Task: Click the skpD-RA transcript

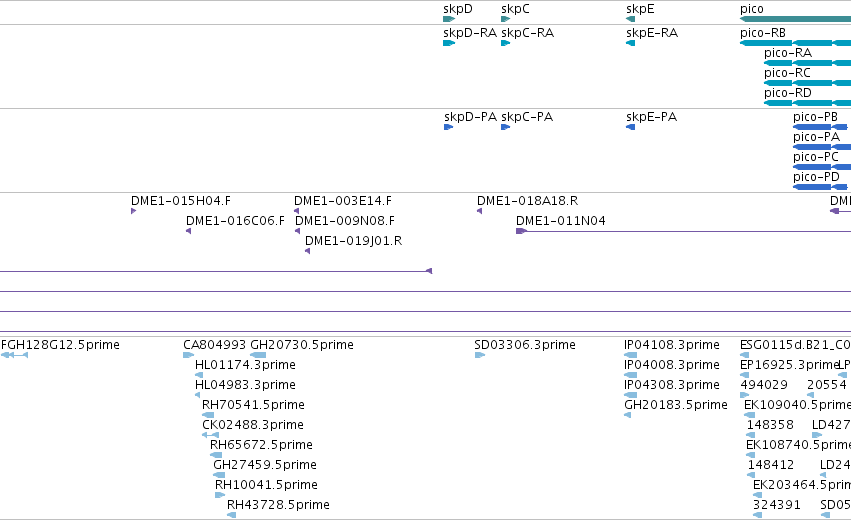Action: click(449, 43)
